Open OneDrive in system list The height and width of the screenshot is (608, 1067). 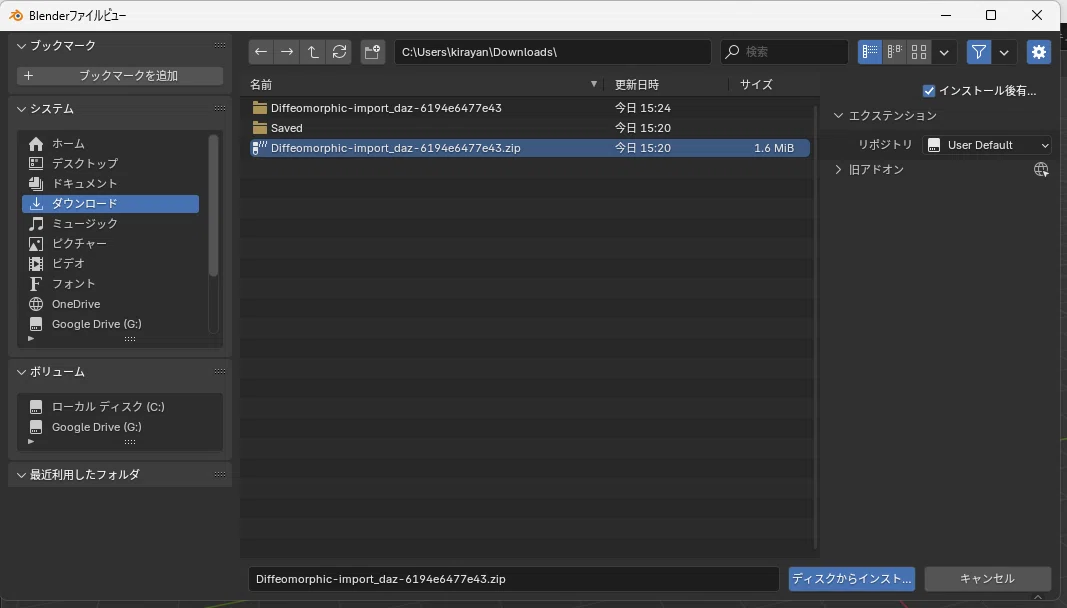tap(110, 304)
